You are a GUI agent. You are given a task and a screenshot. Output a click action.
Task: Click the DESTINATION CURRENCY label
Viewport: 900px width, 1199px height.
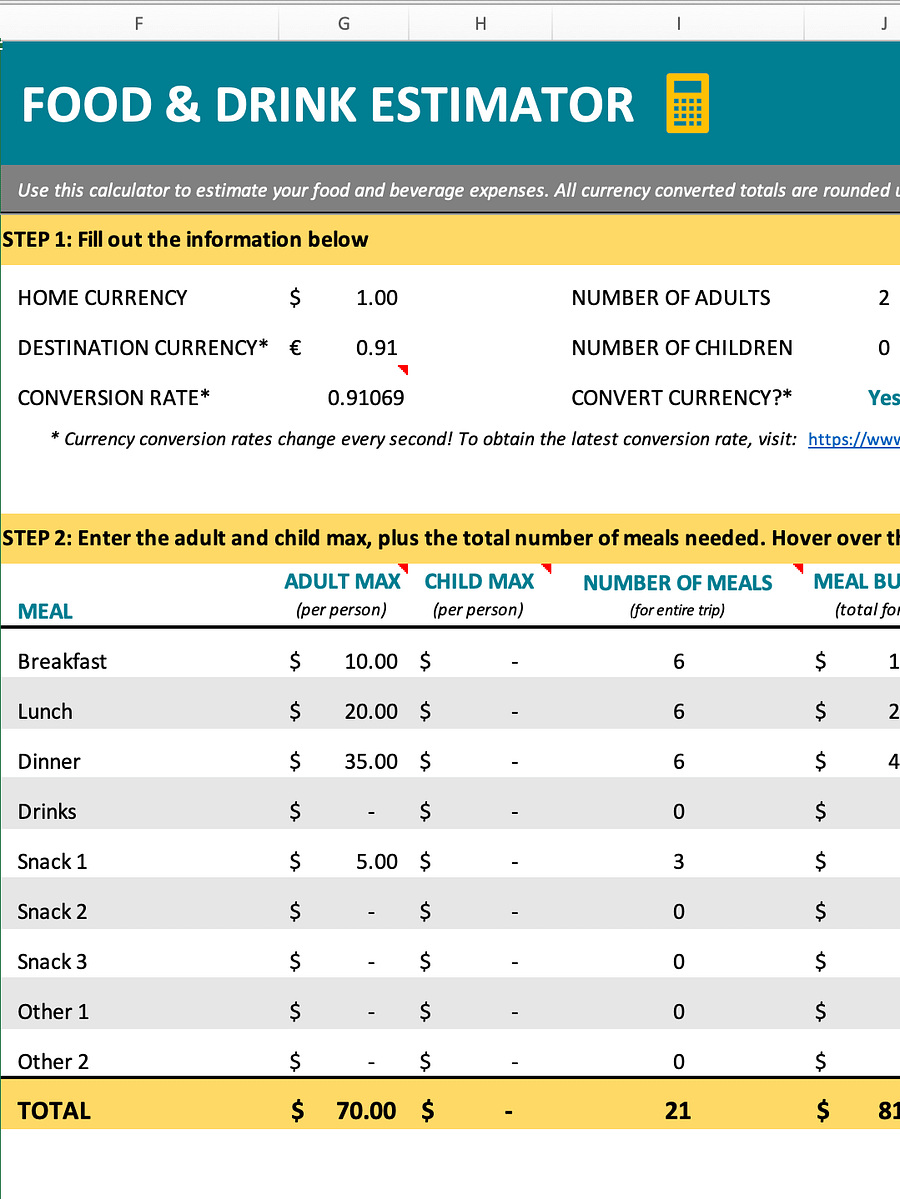pyautogui.click(x=143, y=348)
